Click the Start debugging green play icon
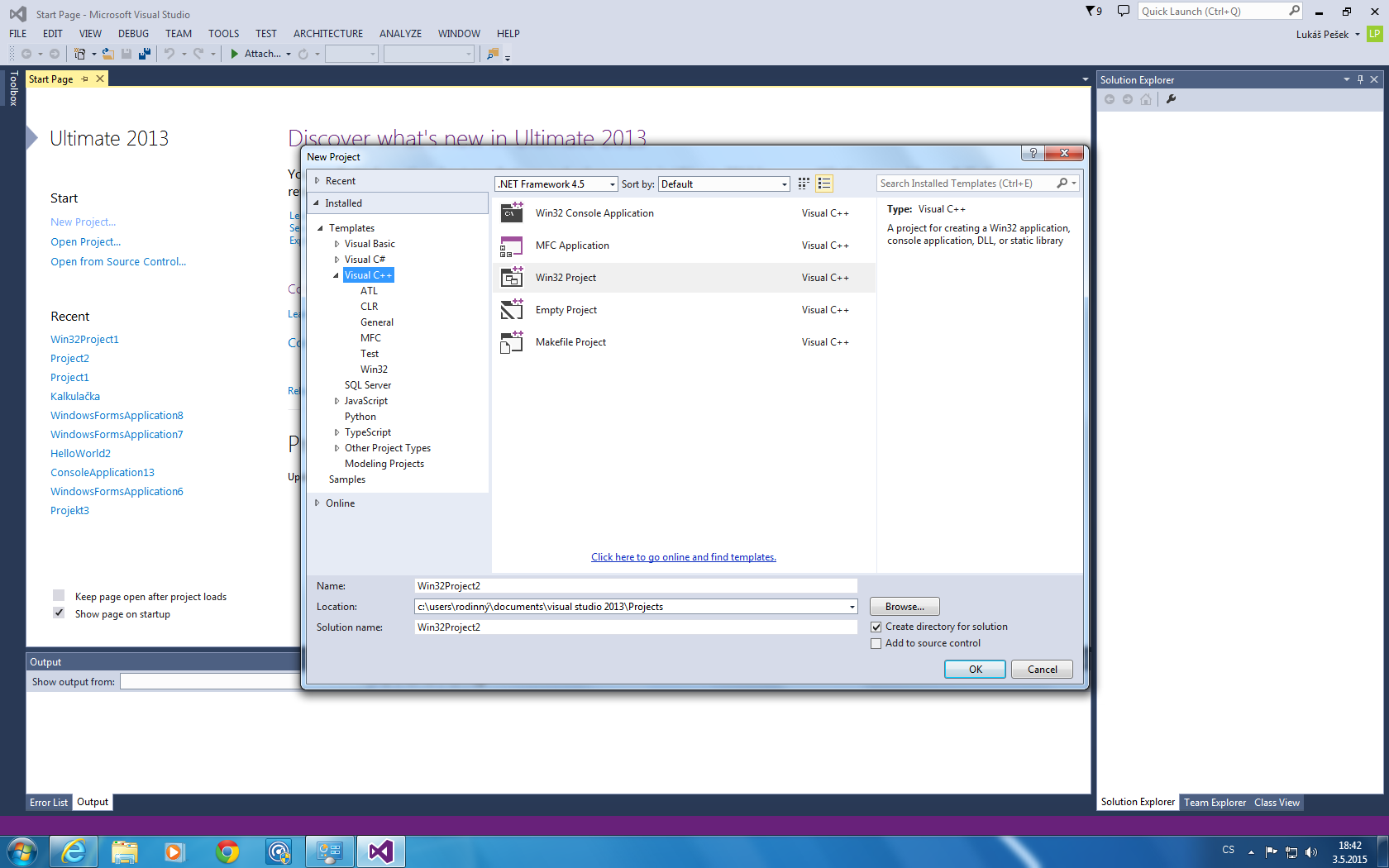Image resolution: width=1389 pixels, height=868 pixels. (235, 54)
